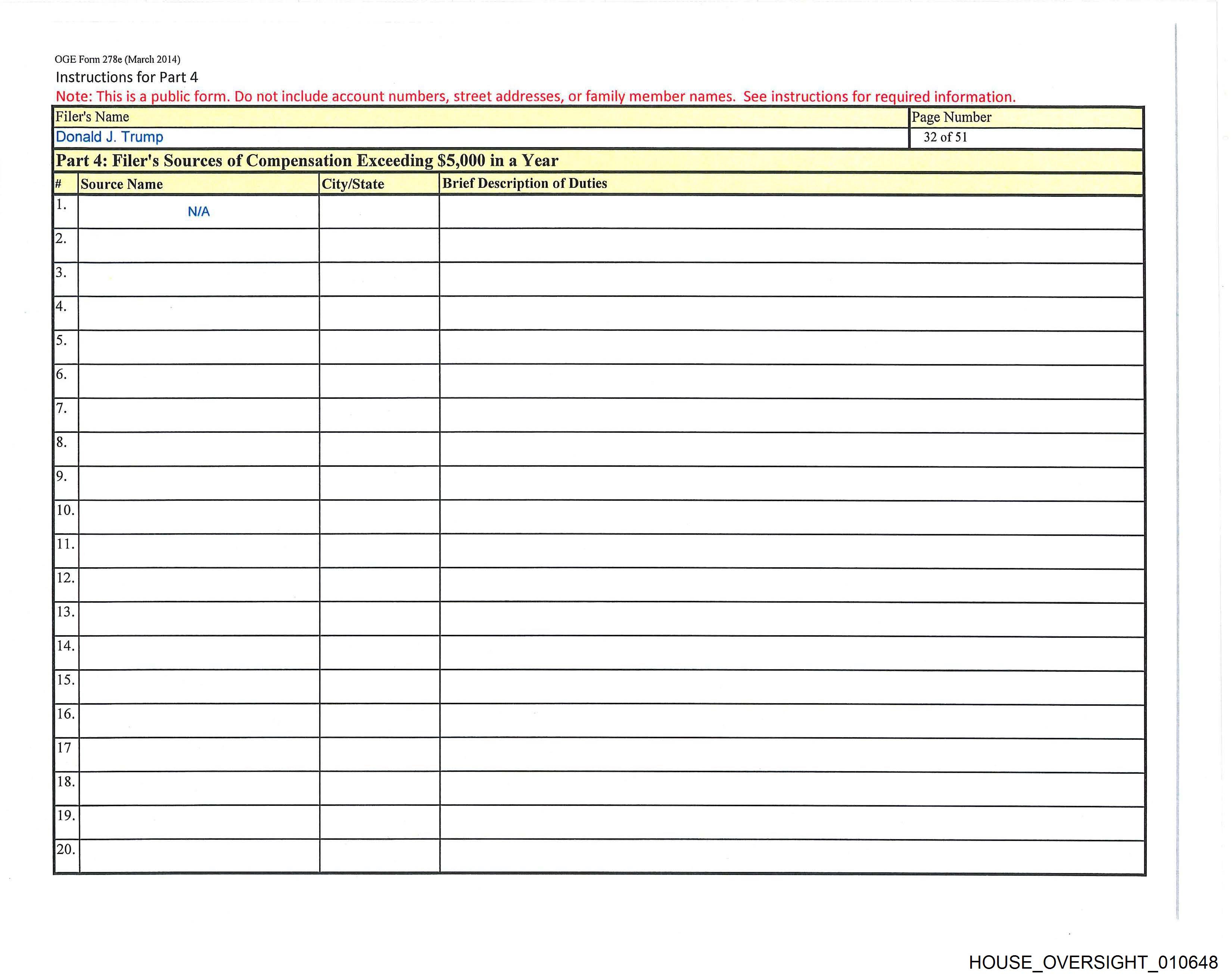The height and width of the screenshot is (978, 1232).
Task: Click the Brief Description of Duties cell in row 1
Action: tap(791, 212)
